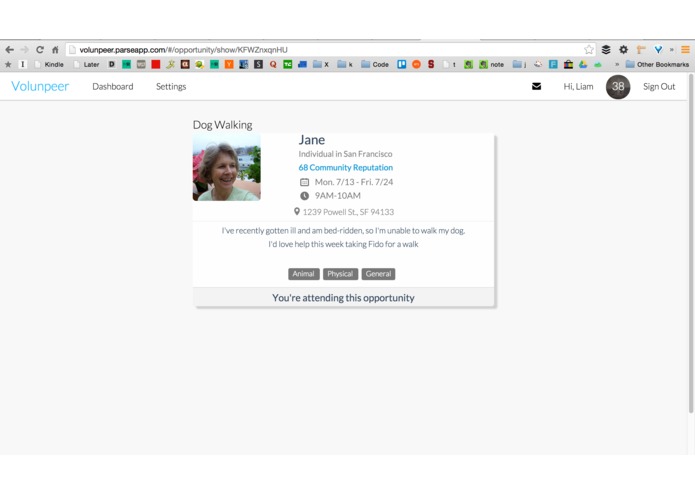Click You're attending this opportunity banner

point(344,298)
